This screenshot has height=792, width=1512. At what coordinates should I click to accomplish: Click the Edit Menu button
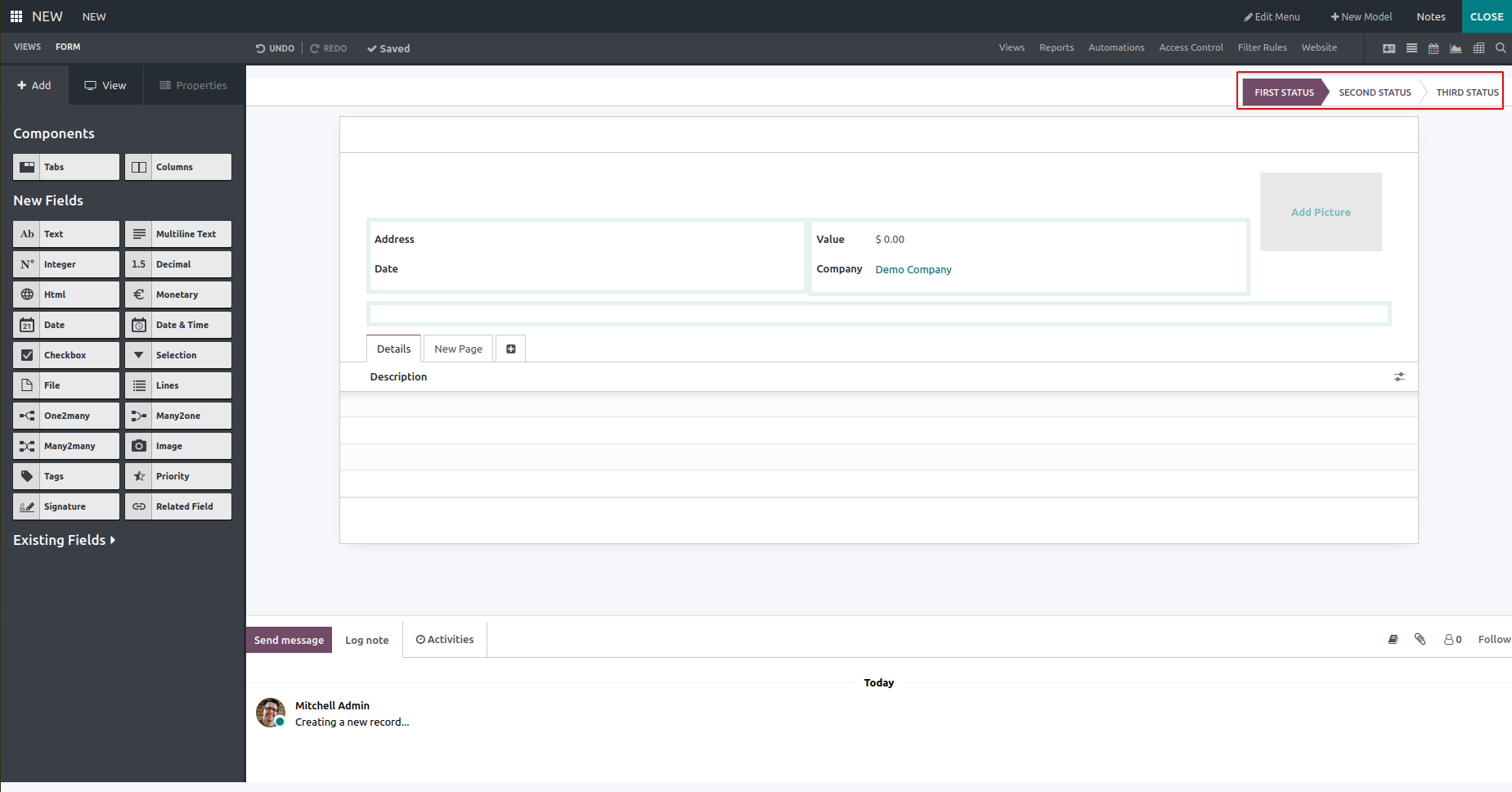[1272, 16]
